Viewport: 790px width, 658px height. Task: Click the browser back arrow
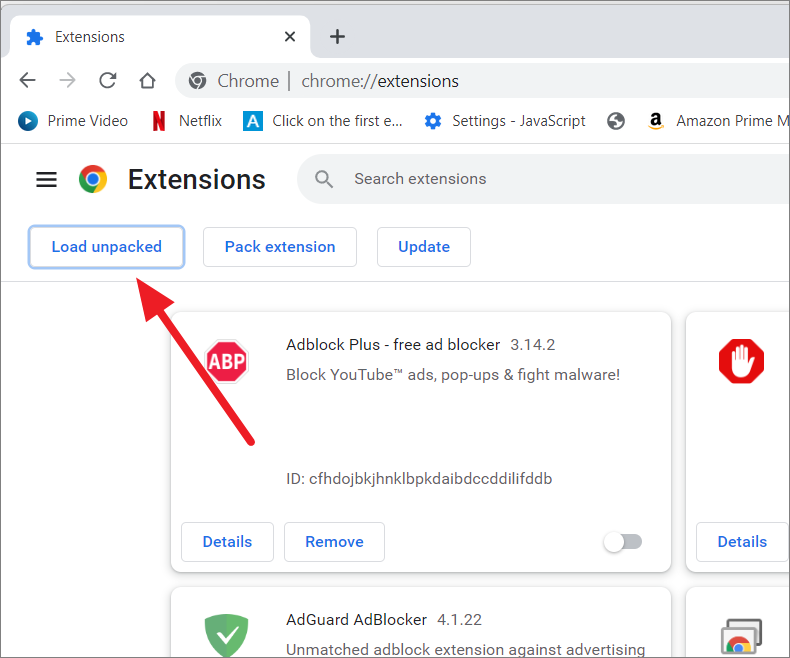(x=28, y=81)
